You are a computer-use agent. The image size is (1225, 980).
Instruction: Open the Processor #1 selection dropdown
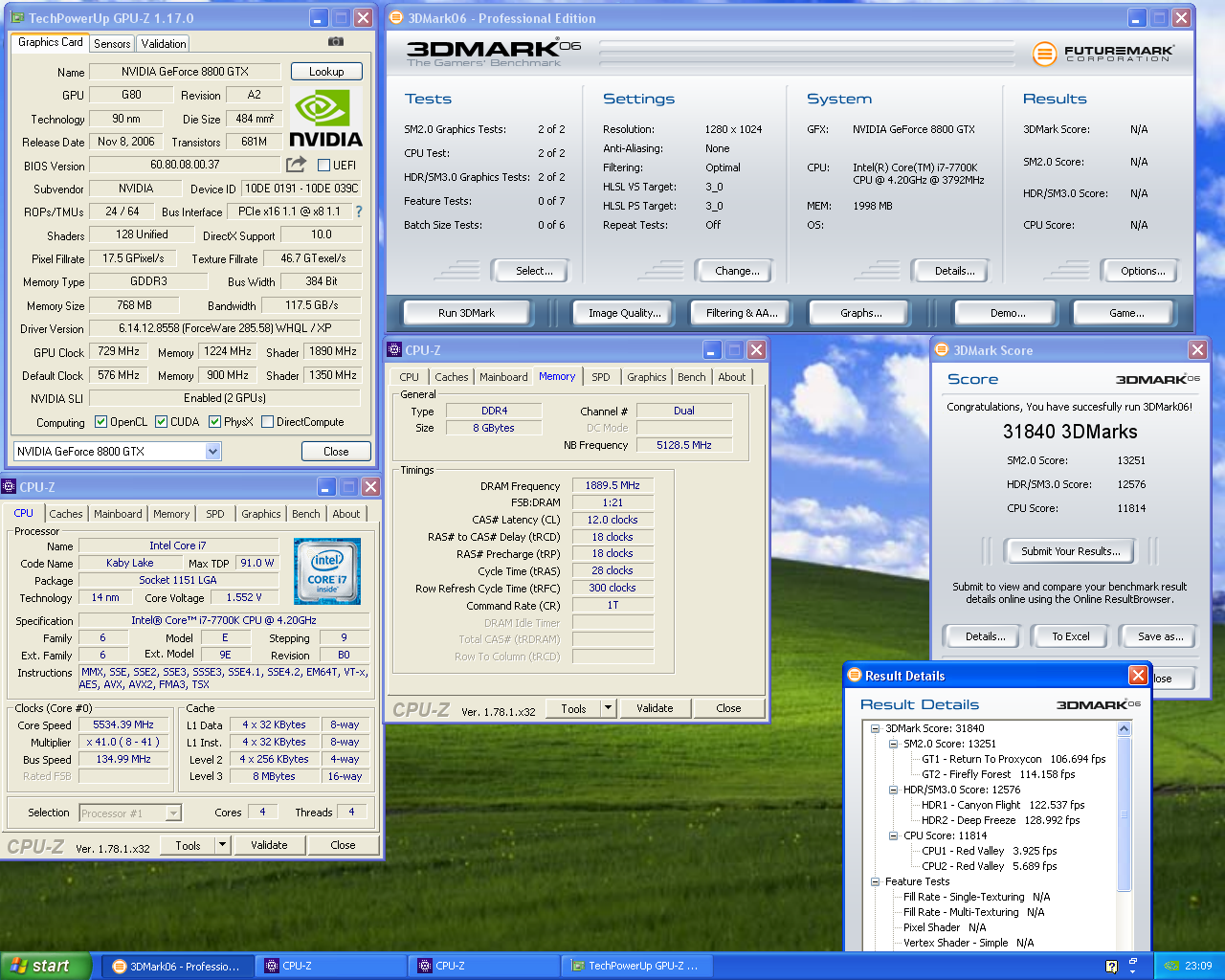[x=173, y=813]
